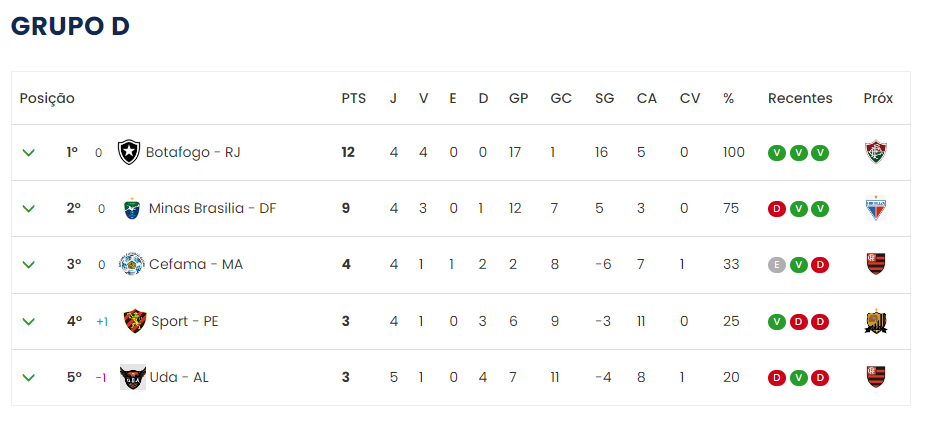927x444 pixels.
Task: Sort table by PTS column header
Action: (354, 98)
